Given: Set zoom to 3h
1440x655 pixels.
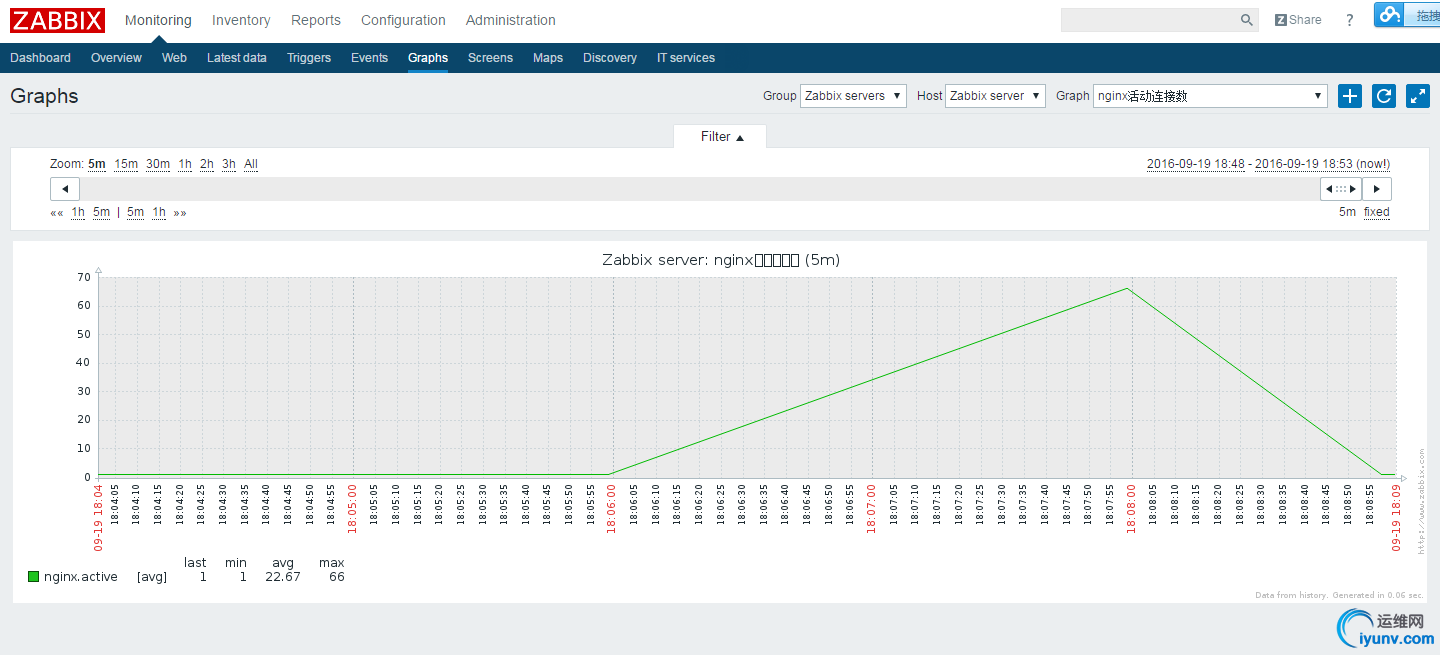Looking at the screenshot, I should (229, 164).
